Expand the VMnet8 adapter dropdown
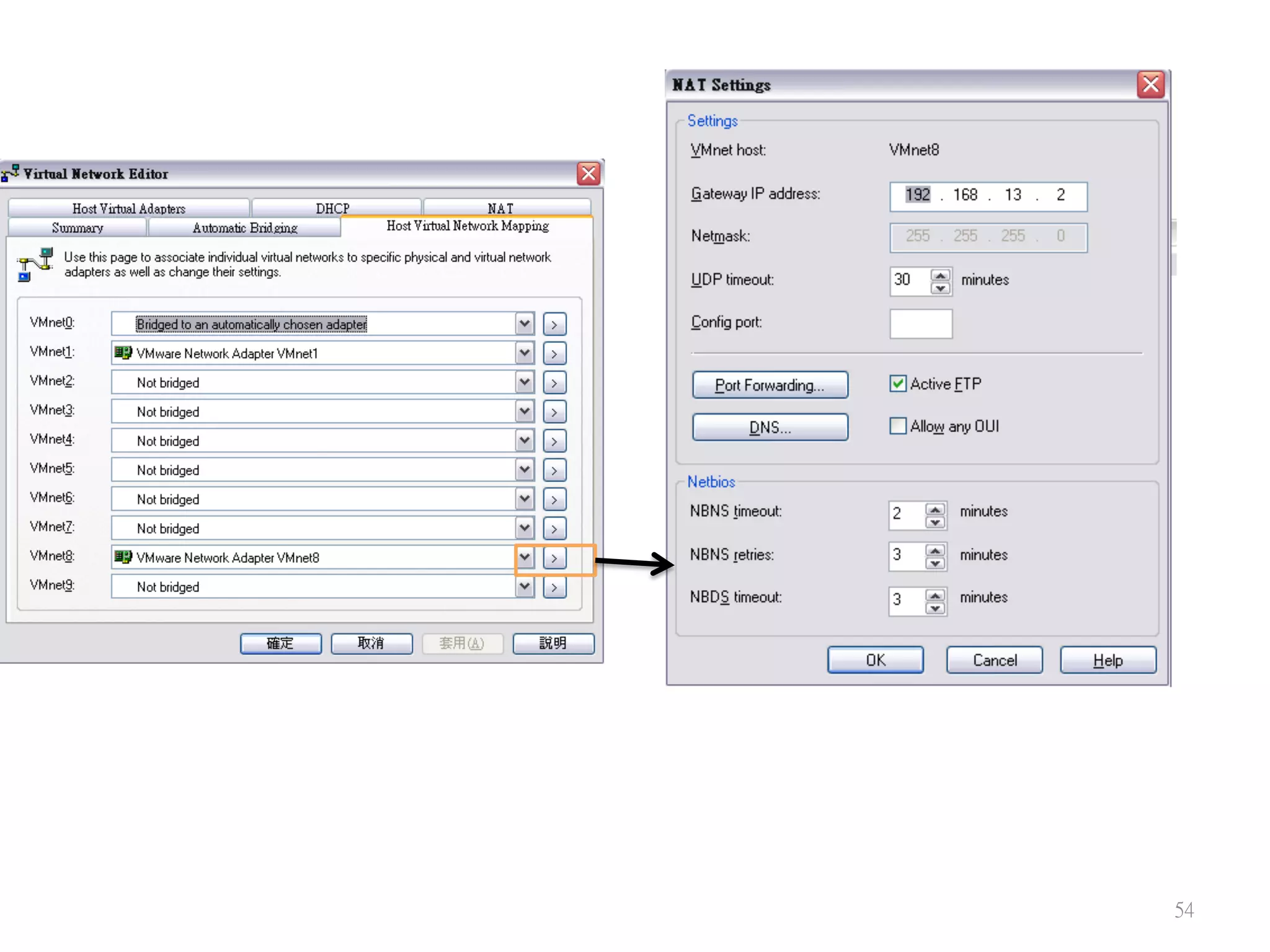This screenshot has width=1270, height=952. point(525,557)
